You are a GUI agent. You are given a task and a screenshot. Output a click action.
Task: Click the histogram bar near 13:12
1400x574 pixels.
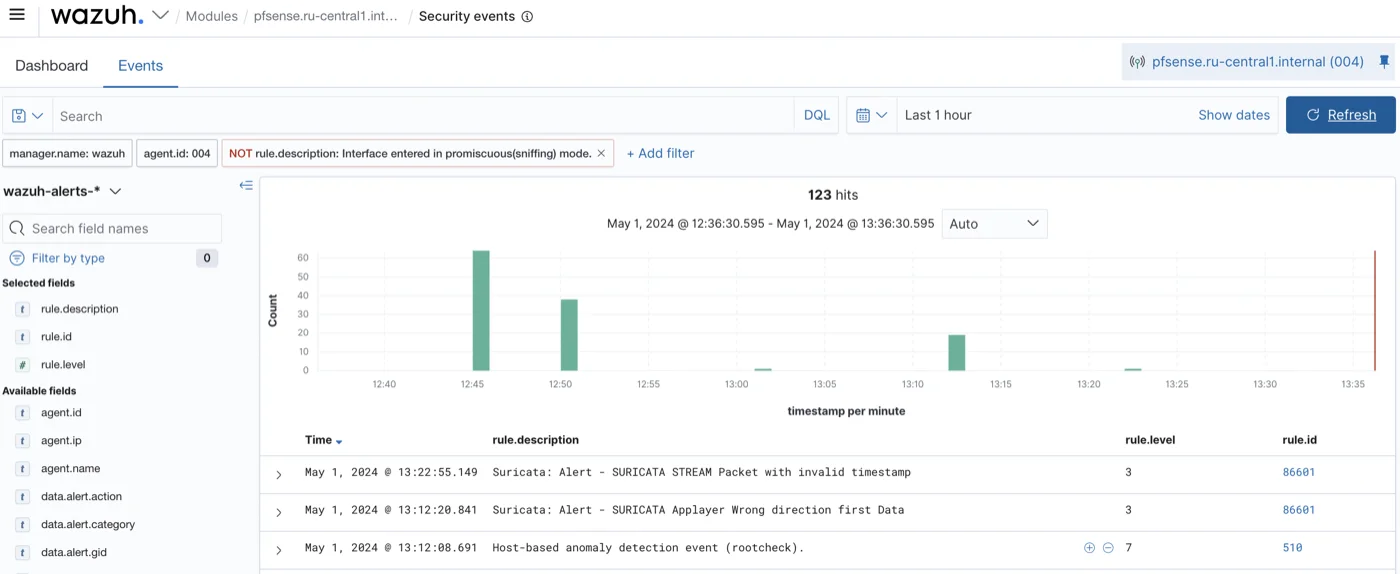(957, 353)
